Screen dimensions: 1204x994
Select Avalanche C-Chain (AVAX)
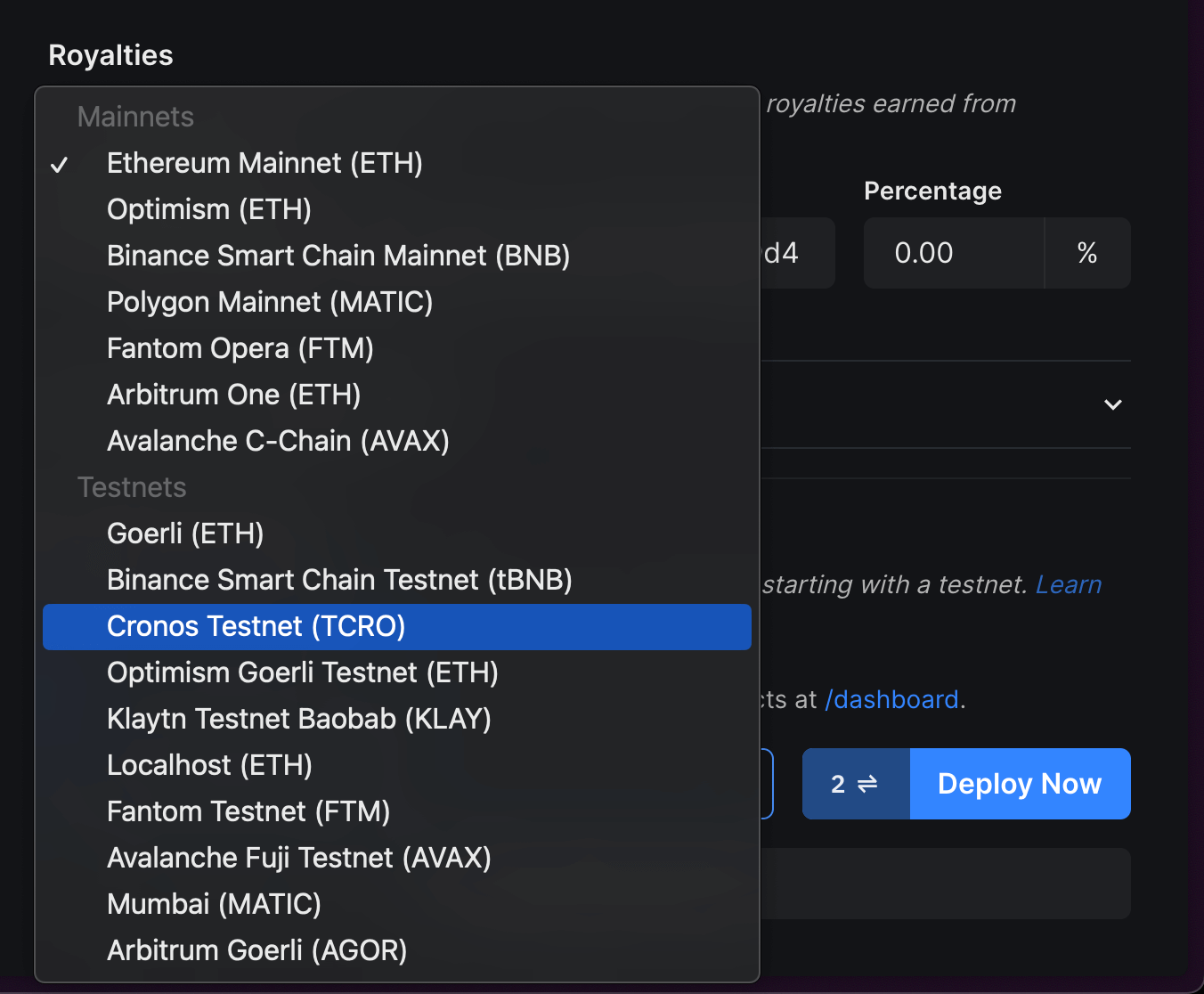click(x=277, y=441)
